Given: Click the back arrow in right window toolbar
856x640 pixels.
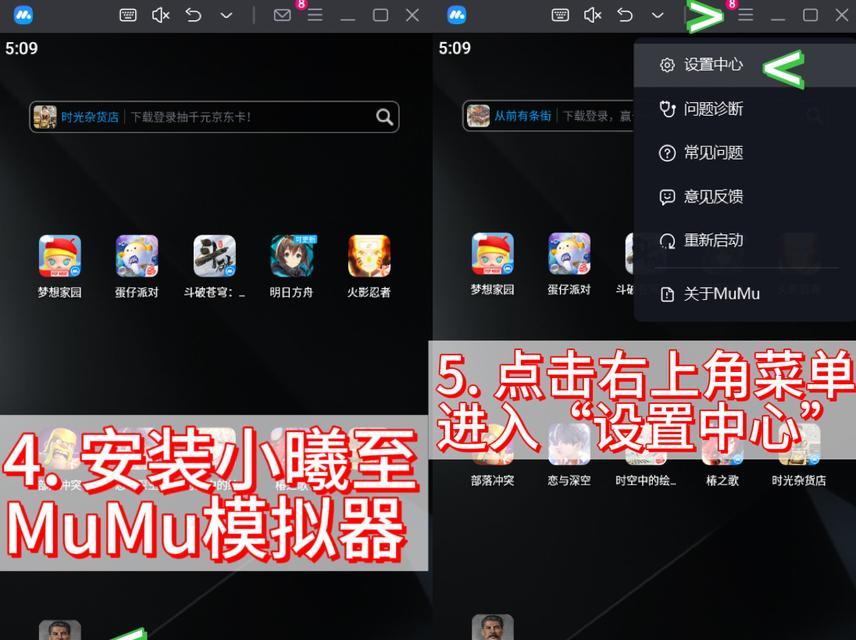Looking at the screenshot, I should coord(625,15).
